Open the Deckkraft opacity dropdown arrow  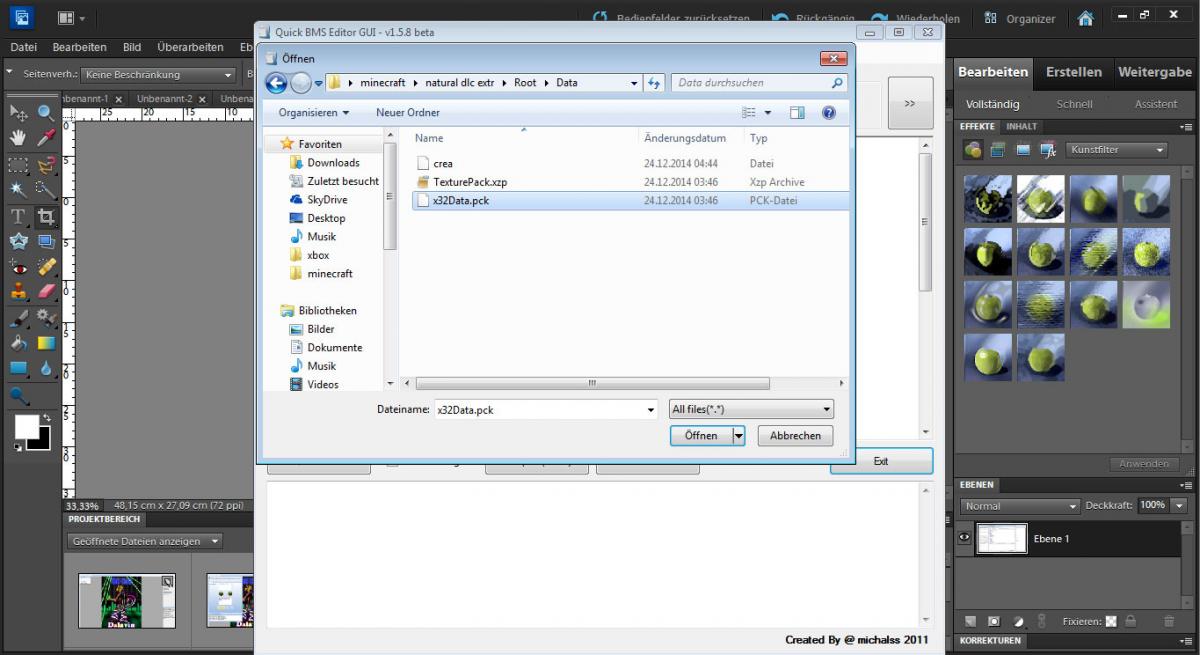point(1179,505)
